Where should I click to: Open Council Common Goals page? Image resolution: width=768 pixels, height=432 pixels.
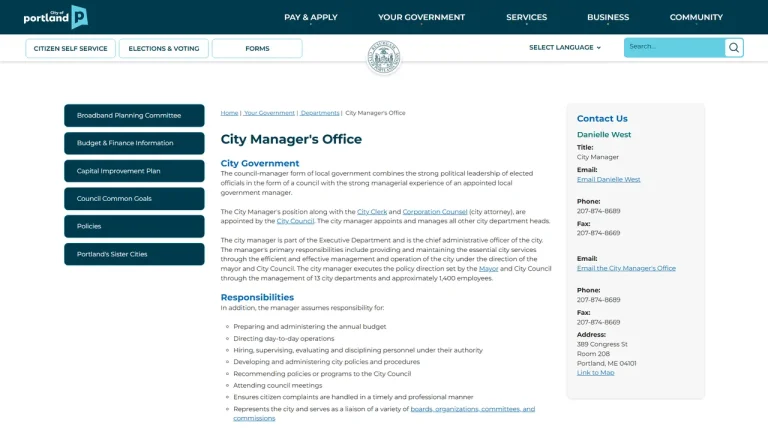pyautogui.click(x=134, y=198)
